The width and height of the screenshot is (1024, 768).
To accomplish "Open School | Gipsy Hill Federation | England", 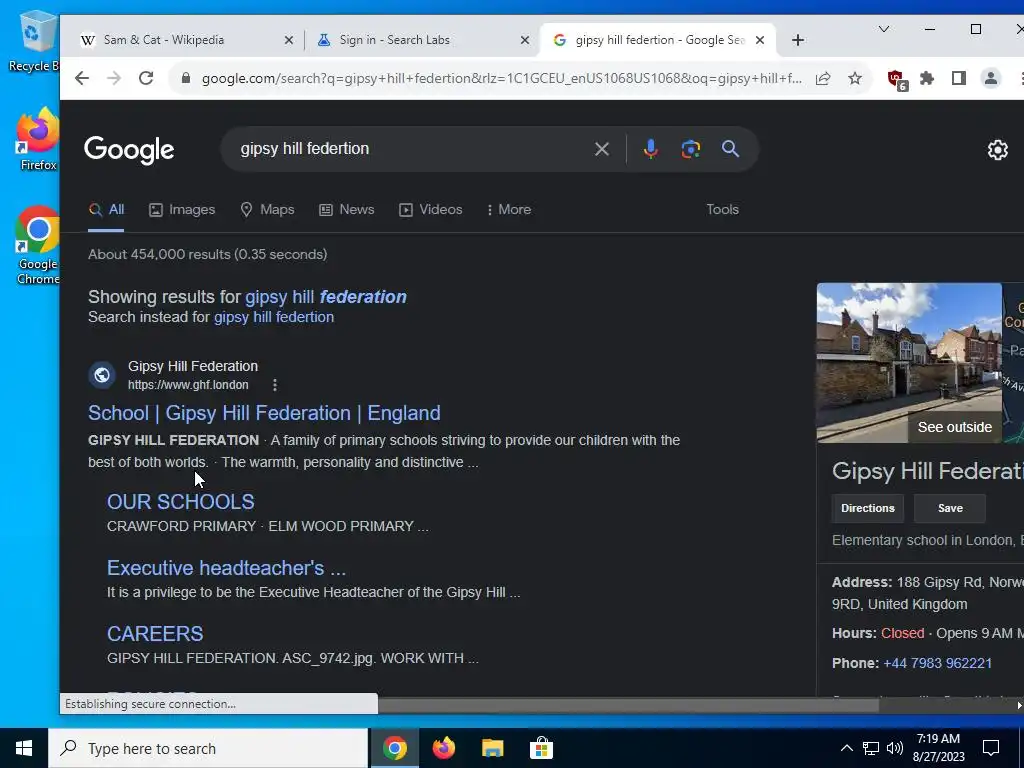I will tap(264, 413).
